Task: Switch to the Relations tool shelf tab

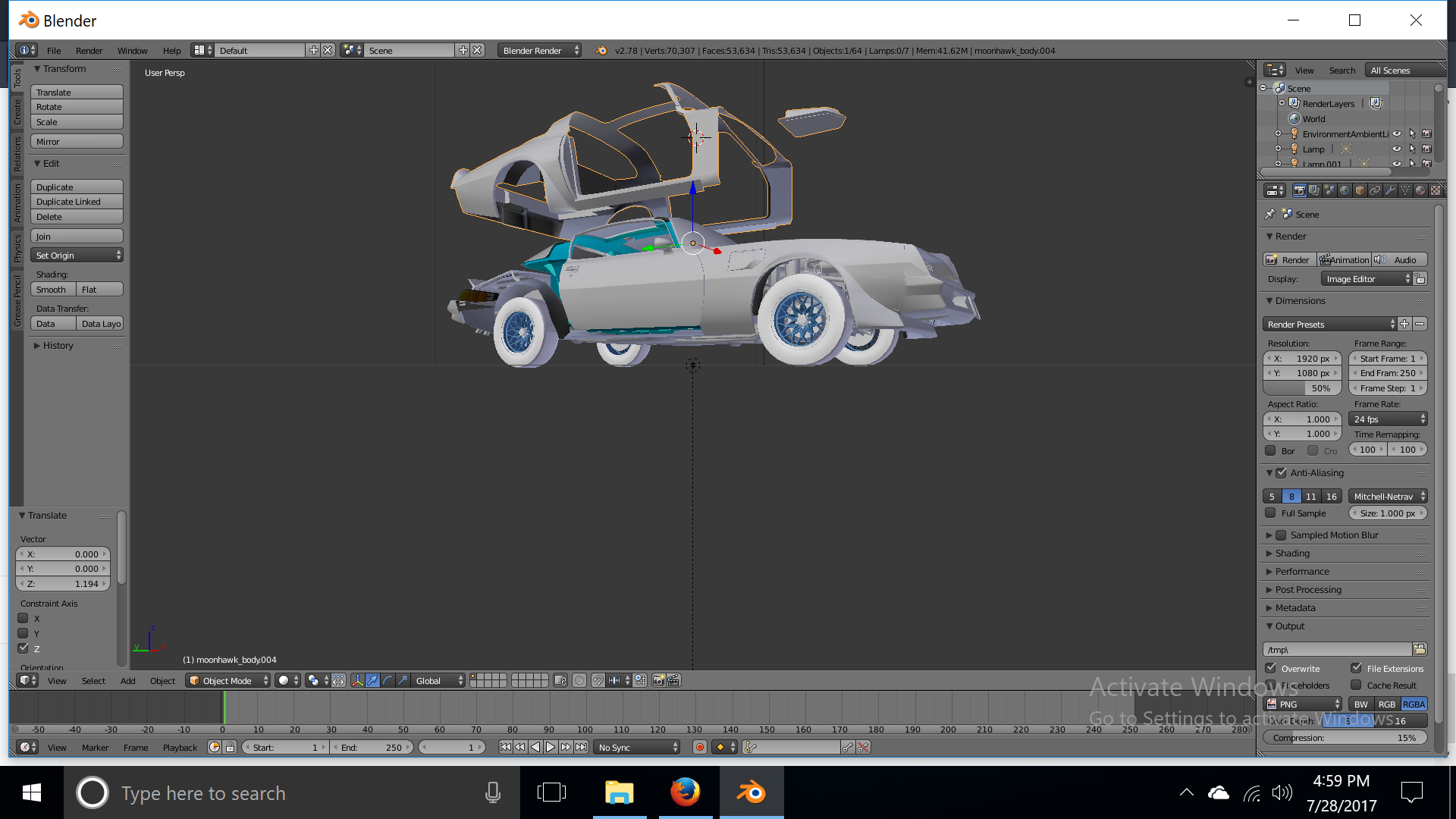Action: click(x=17, y=155)
